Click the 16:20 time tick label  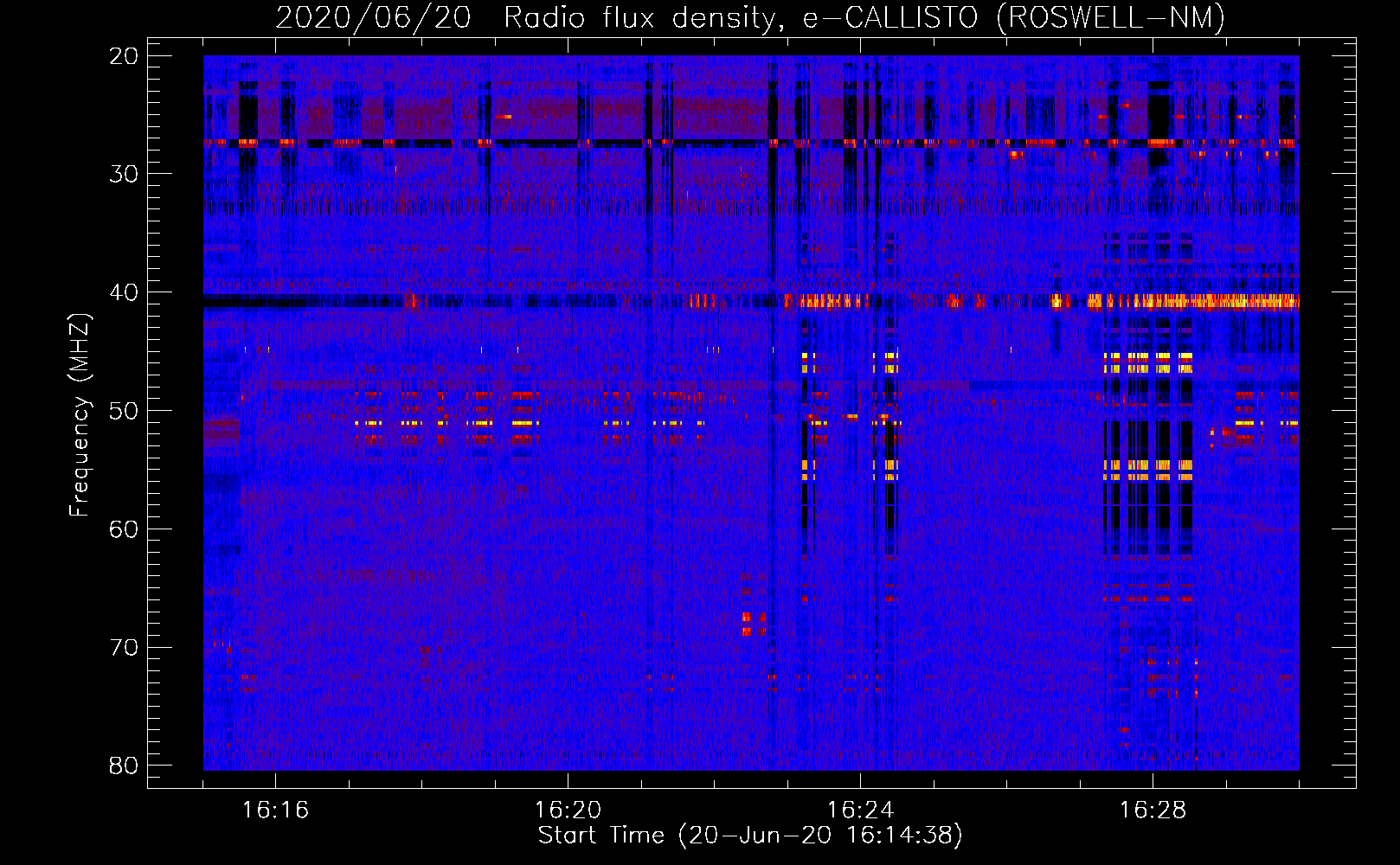point(568,811)
